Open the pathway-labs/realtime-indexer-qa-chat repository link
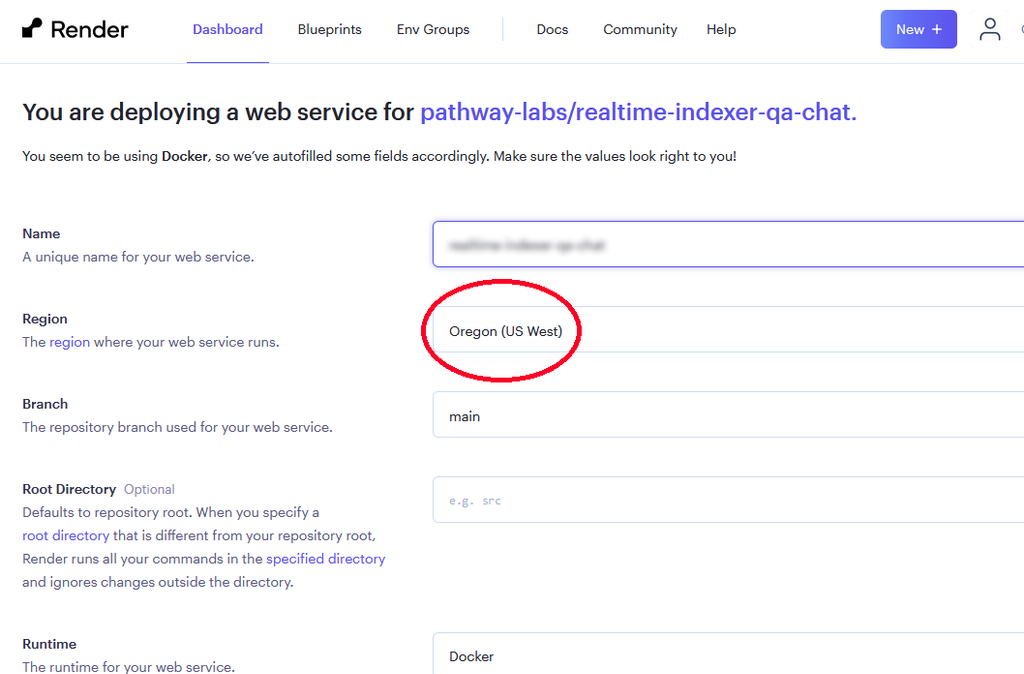The width and height of the screenshot is (1024, 674). click(x=638, y=112)
